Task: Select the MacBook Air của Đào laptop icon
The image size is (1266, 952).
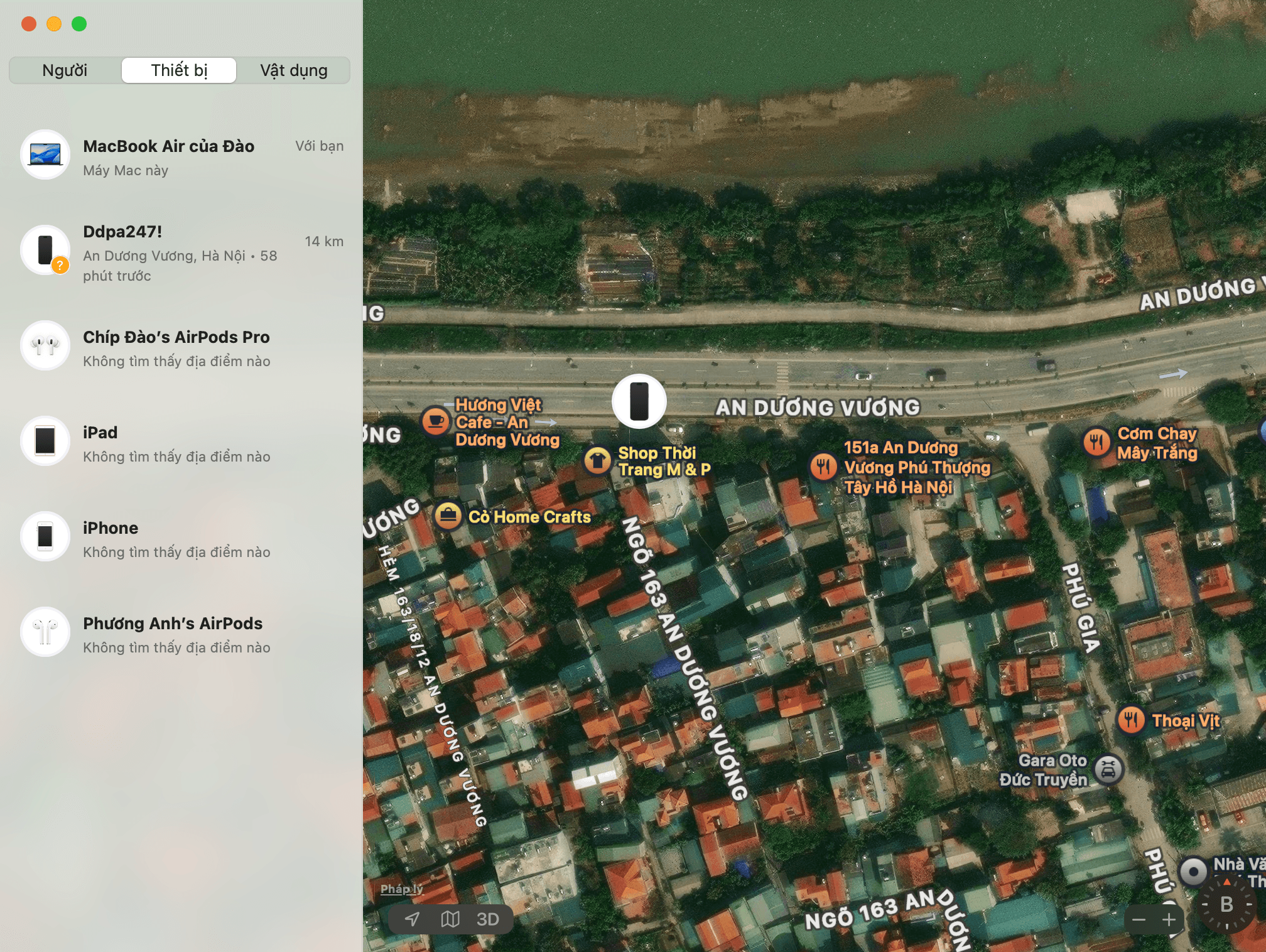Action: click(45, 154)
